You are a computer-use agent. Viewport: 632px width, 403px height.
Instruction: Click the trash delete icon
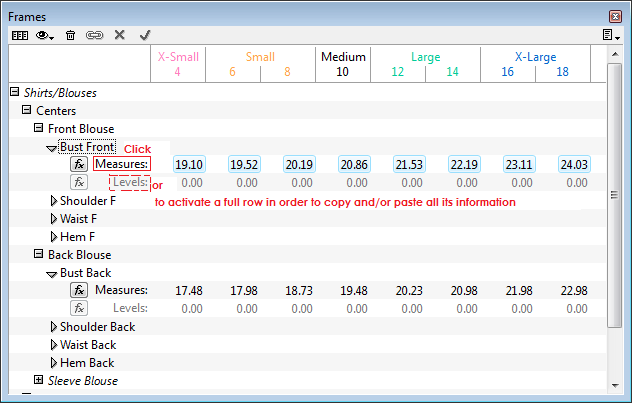click(70, 35)
